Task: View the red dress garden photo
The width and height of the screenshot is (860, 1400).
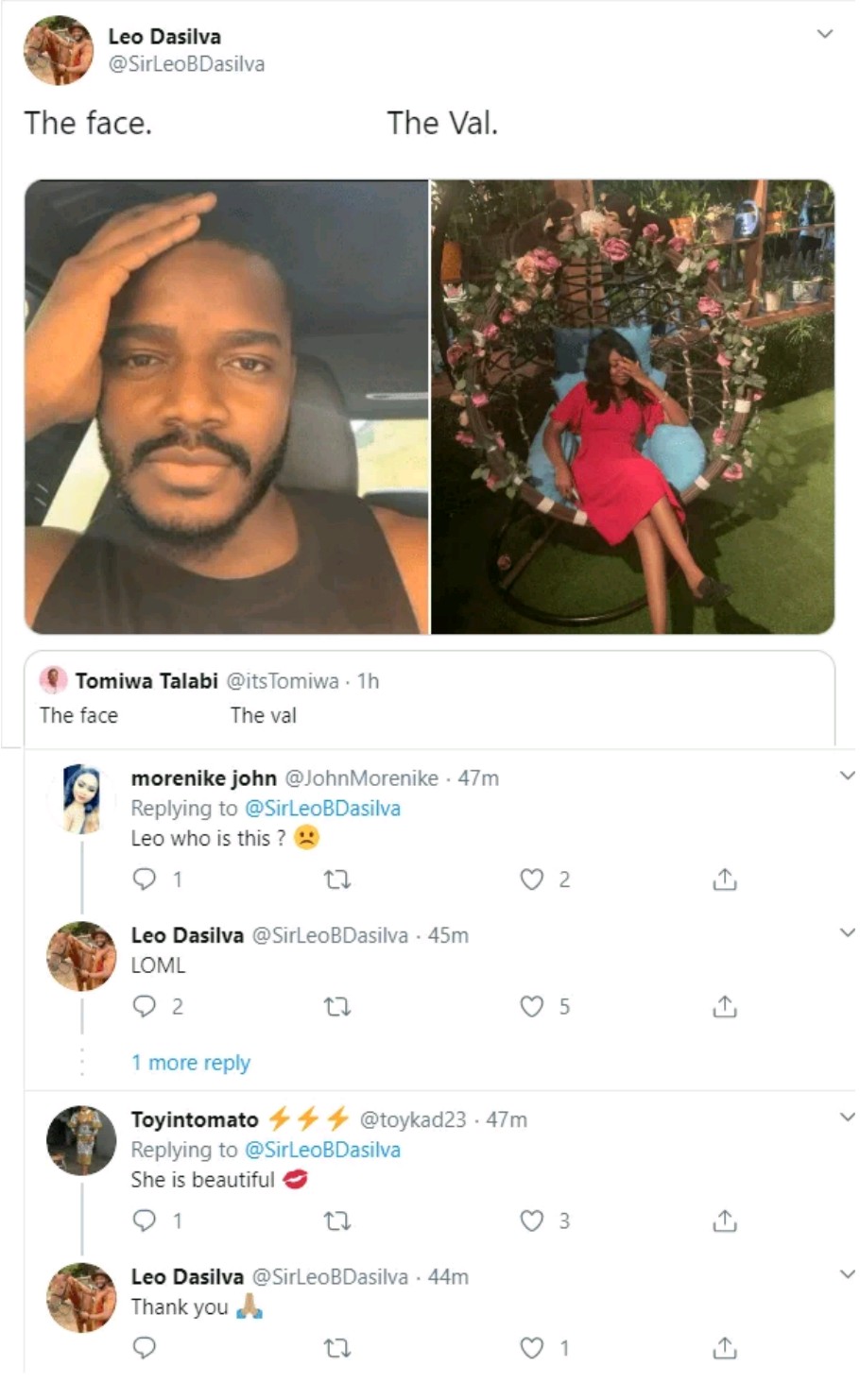Action: point(632,406)
